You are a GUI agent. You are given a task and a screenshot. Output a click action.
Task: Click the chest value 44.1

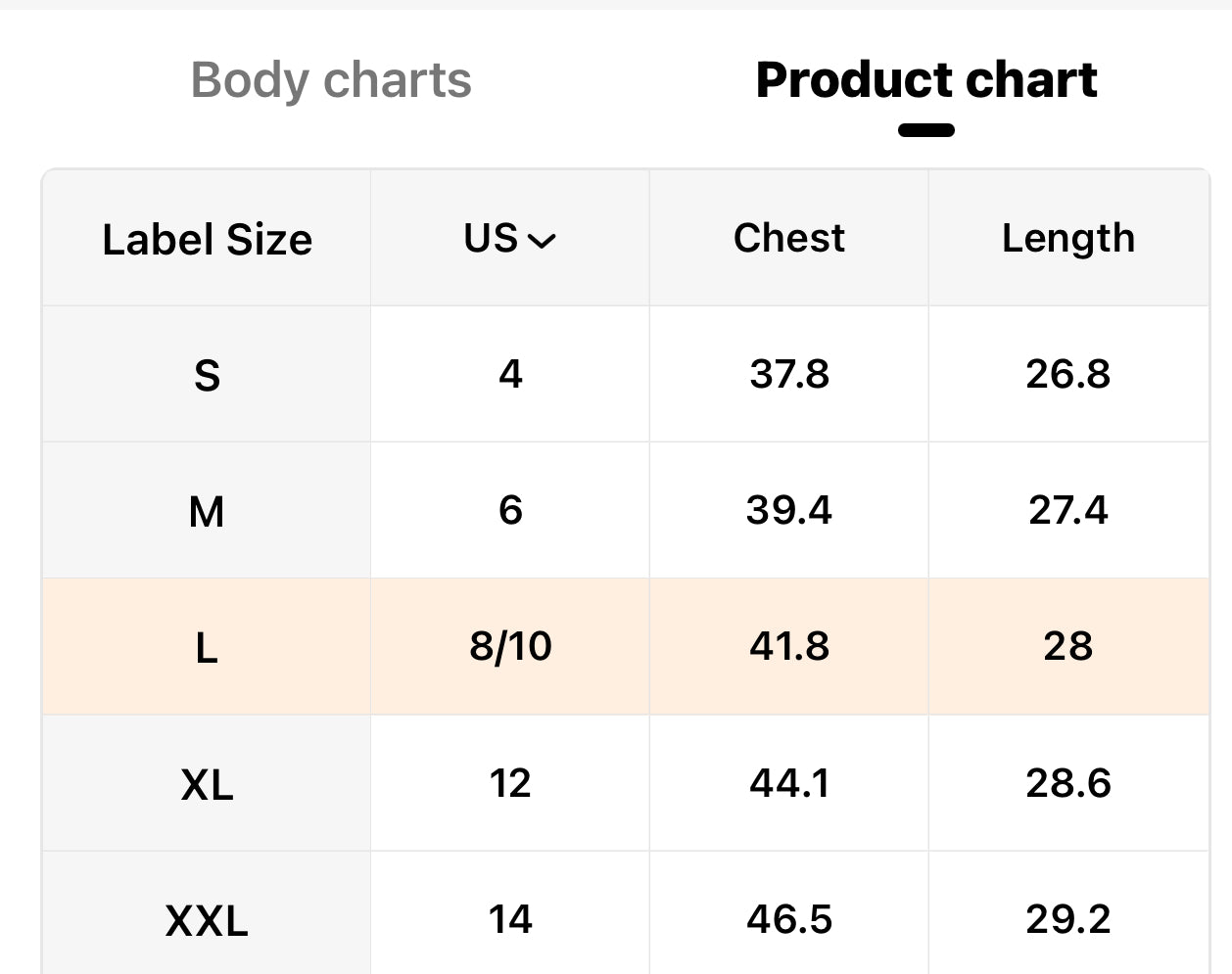pyautogui.click(x=788, y=783)
